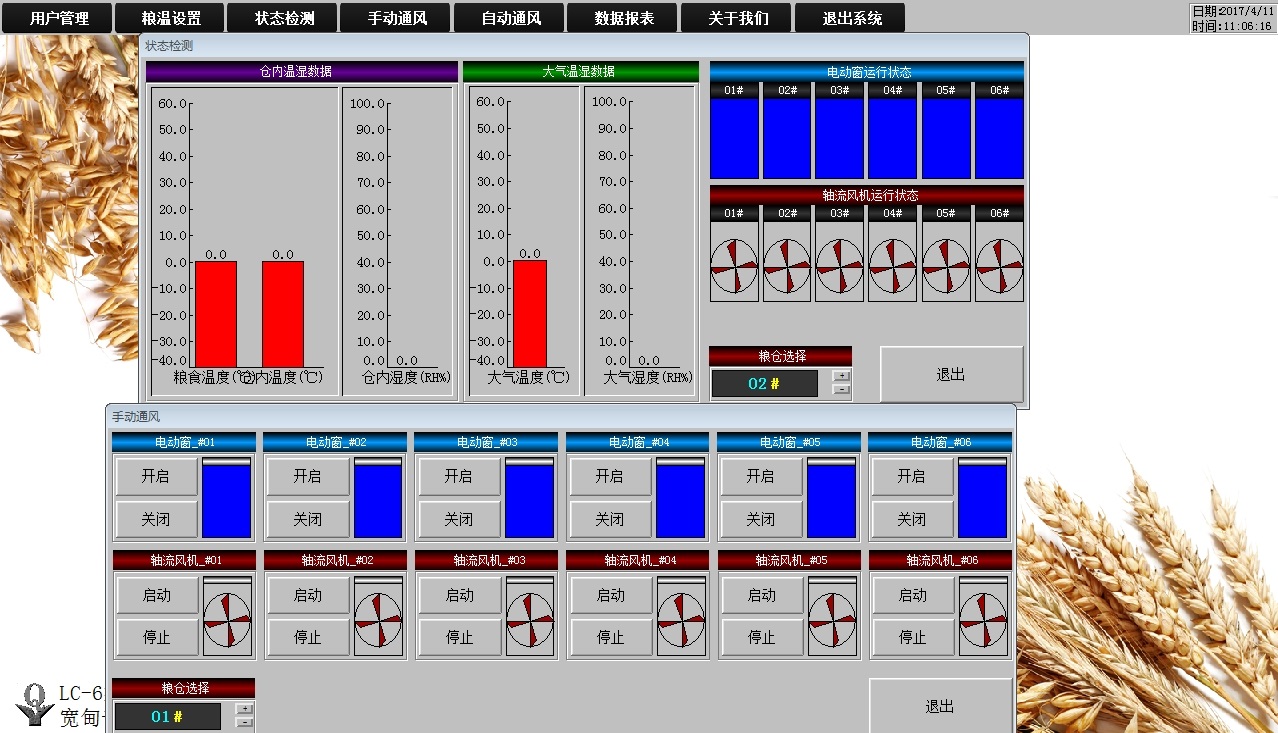Click the red 大气温度 bar in chart
This screenshot has width=1278, height=733.
(530, 313)
